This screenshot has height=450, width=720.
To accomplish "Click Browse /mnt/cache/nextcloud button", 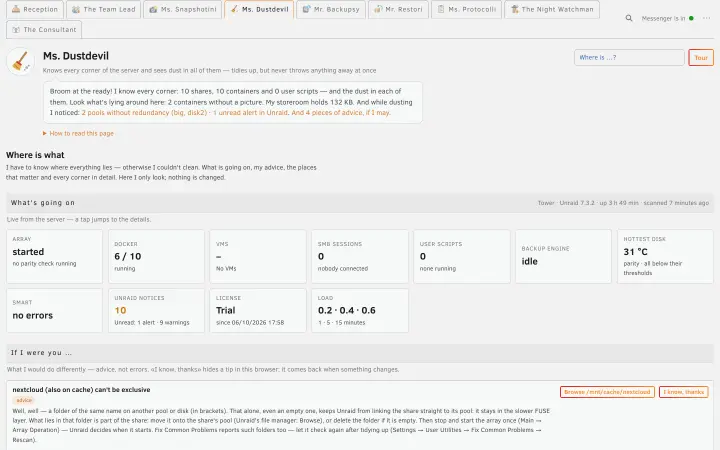I will pyautogui.click(x=607, y=392).
